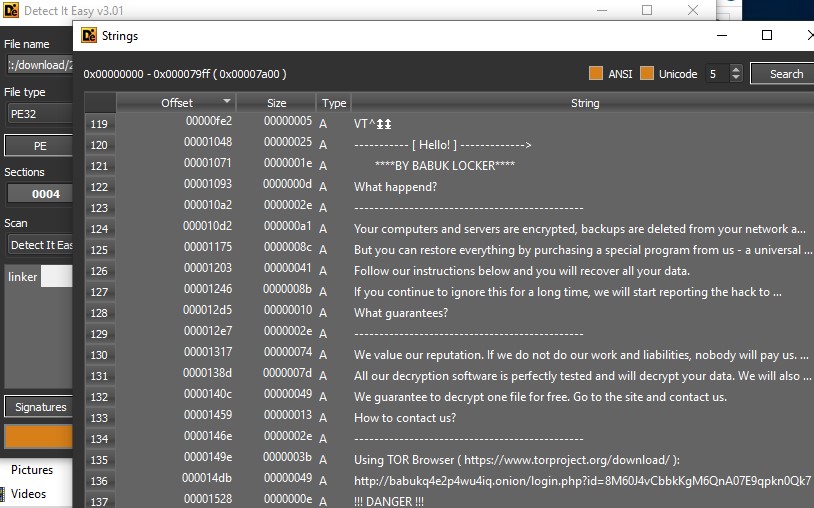Select row 130 header
This screenshot has height=508, width=814.
100,355
